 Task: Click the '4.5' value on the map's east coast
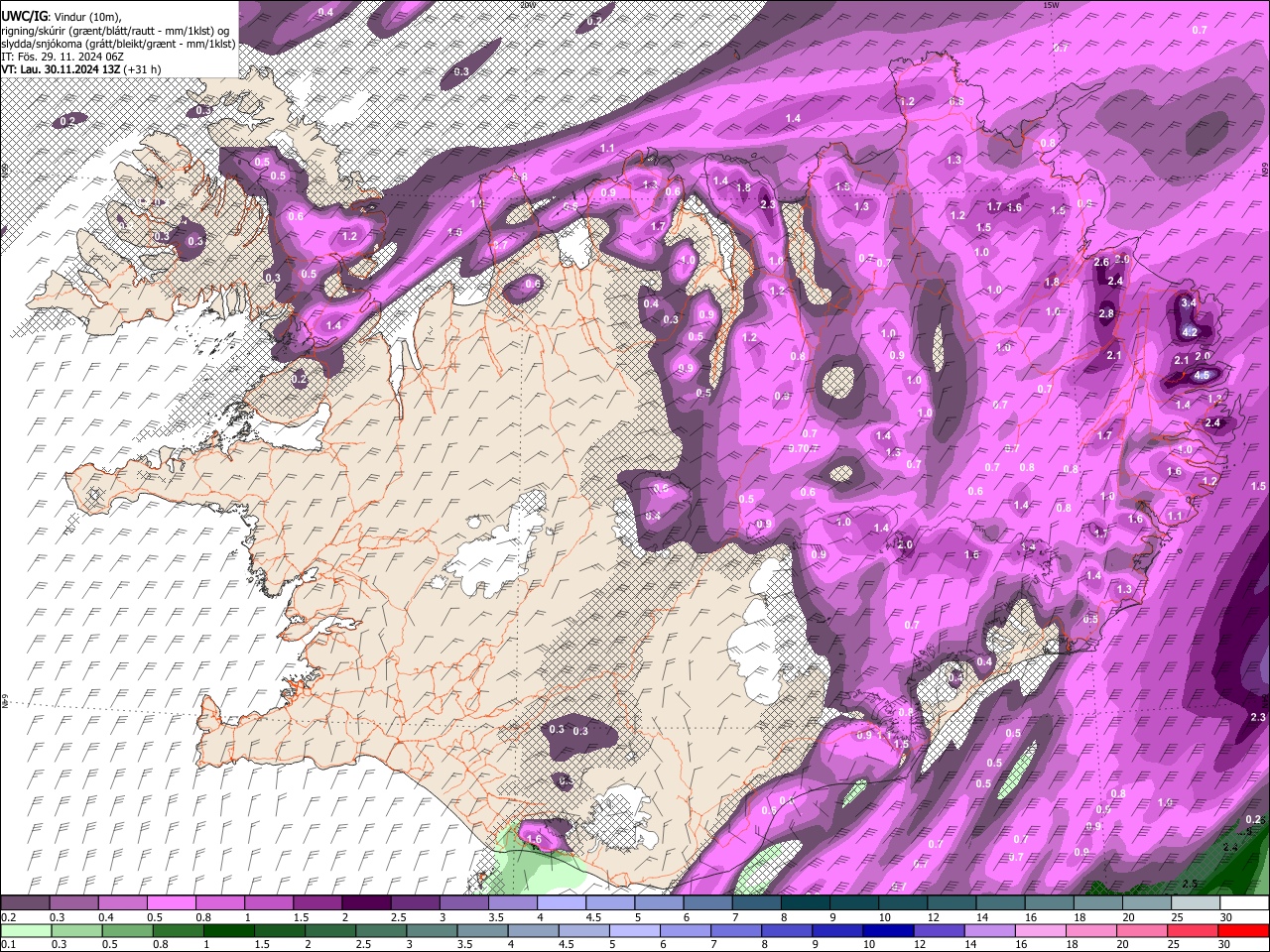(1202, 375)
